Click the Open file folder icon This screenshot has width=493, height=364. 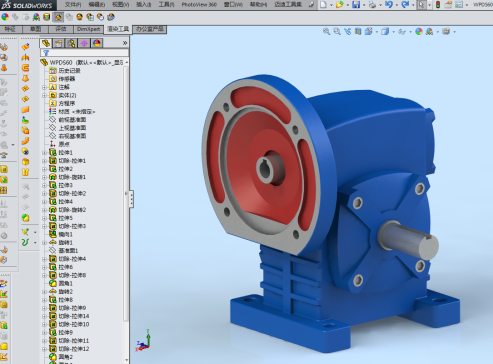(x=339, y=5)
